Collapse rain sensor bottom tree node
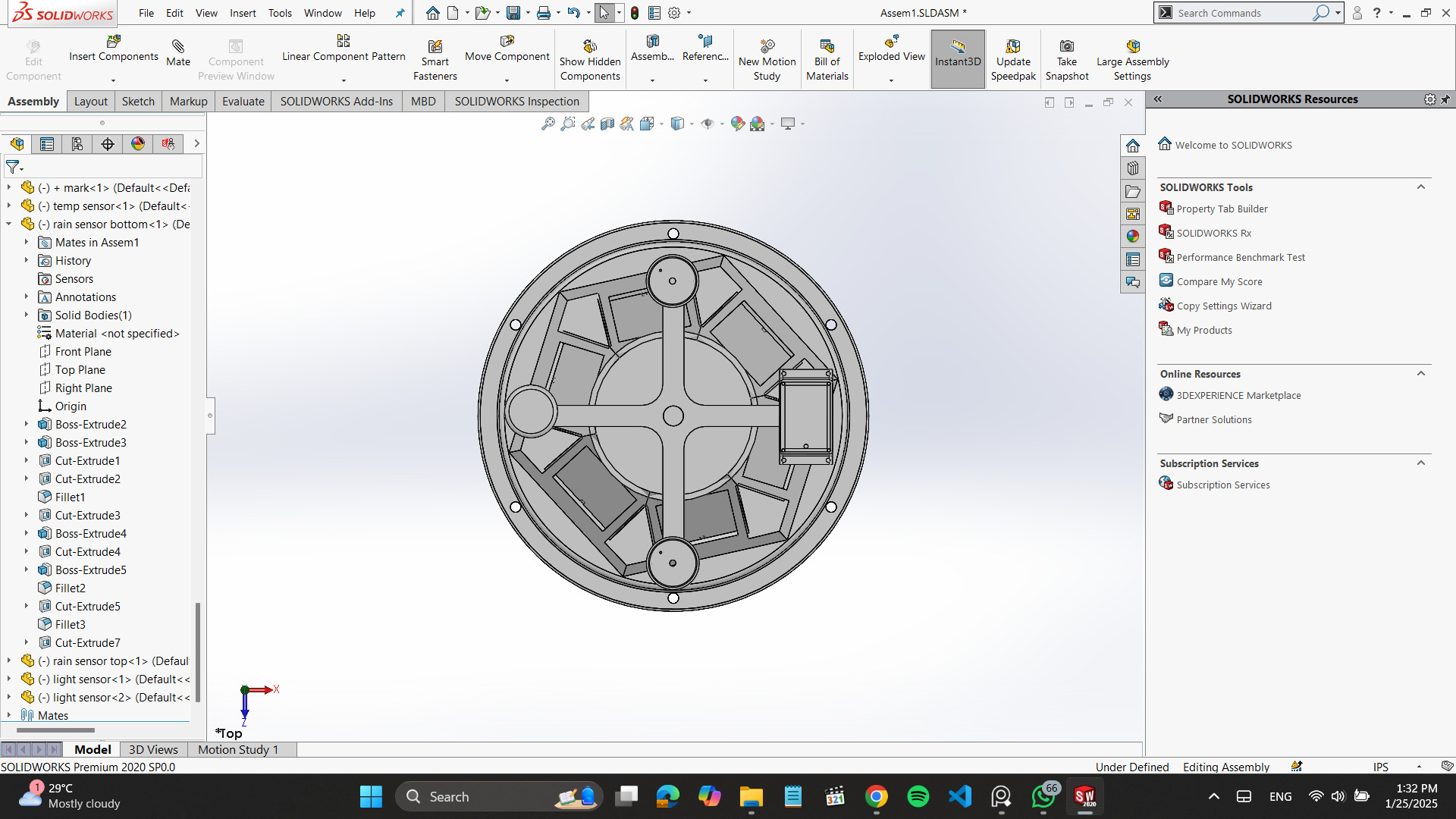Image resolution: width=1456 pixels, height=819 pixels. 9,224
